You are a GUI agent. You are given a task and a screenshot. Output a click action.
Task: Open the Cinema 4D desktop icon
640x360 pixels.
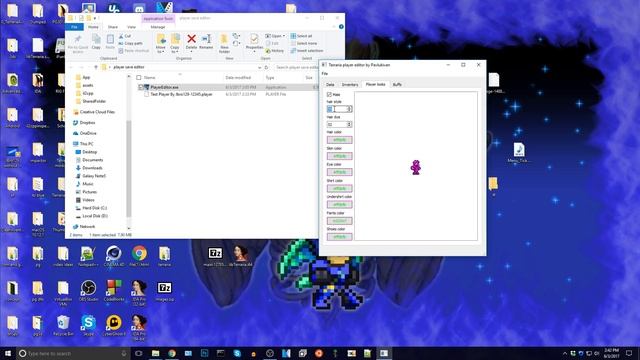tap(114, 256)
